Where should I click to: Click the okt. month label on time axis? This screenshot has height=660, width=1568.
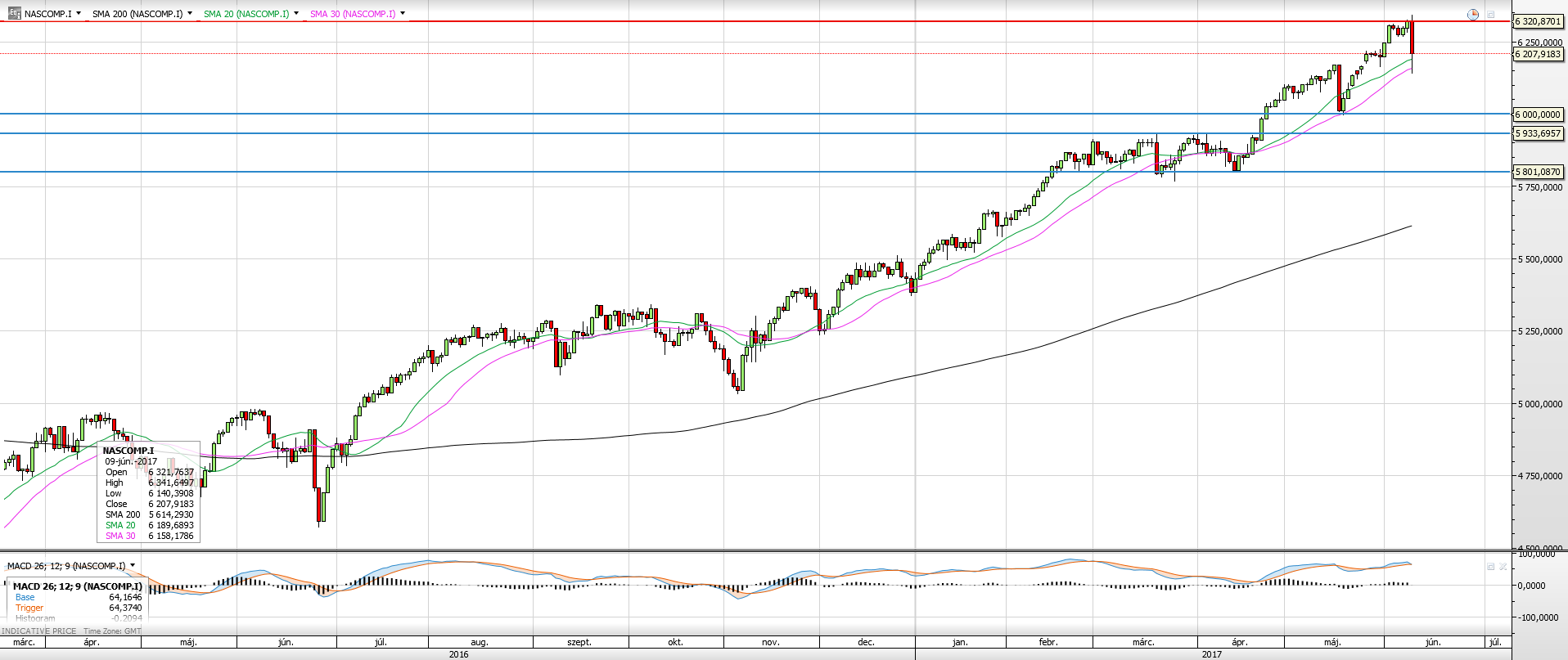675,642
